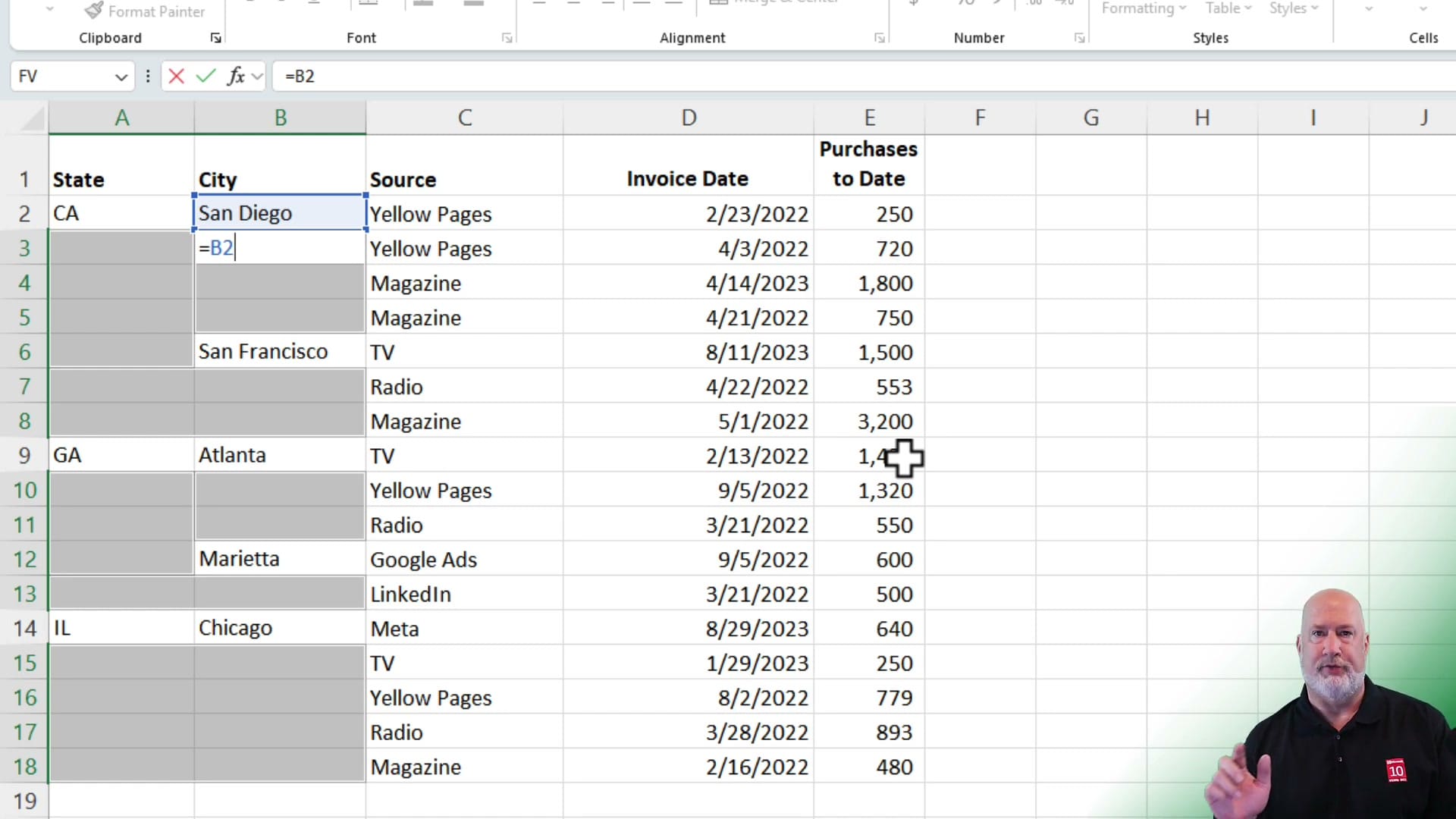Confirm the formula with the checkmark icon
Viewport: 1456px width, 819px height.
coord(205,76)
